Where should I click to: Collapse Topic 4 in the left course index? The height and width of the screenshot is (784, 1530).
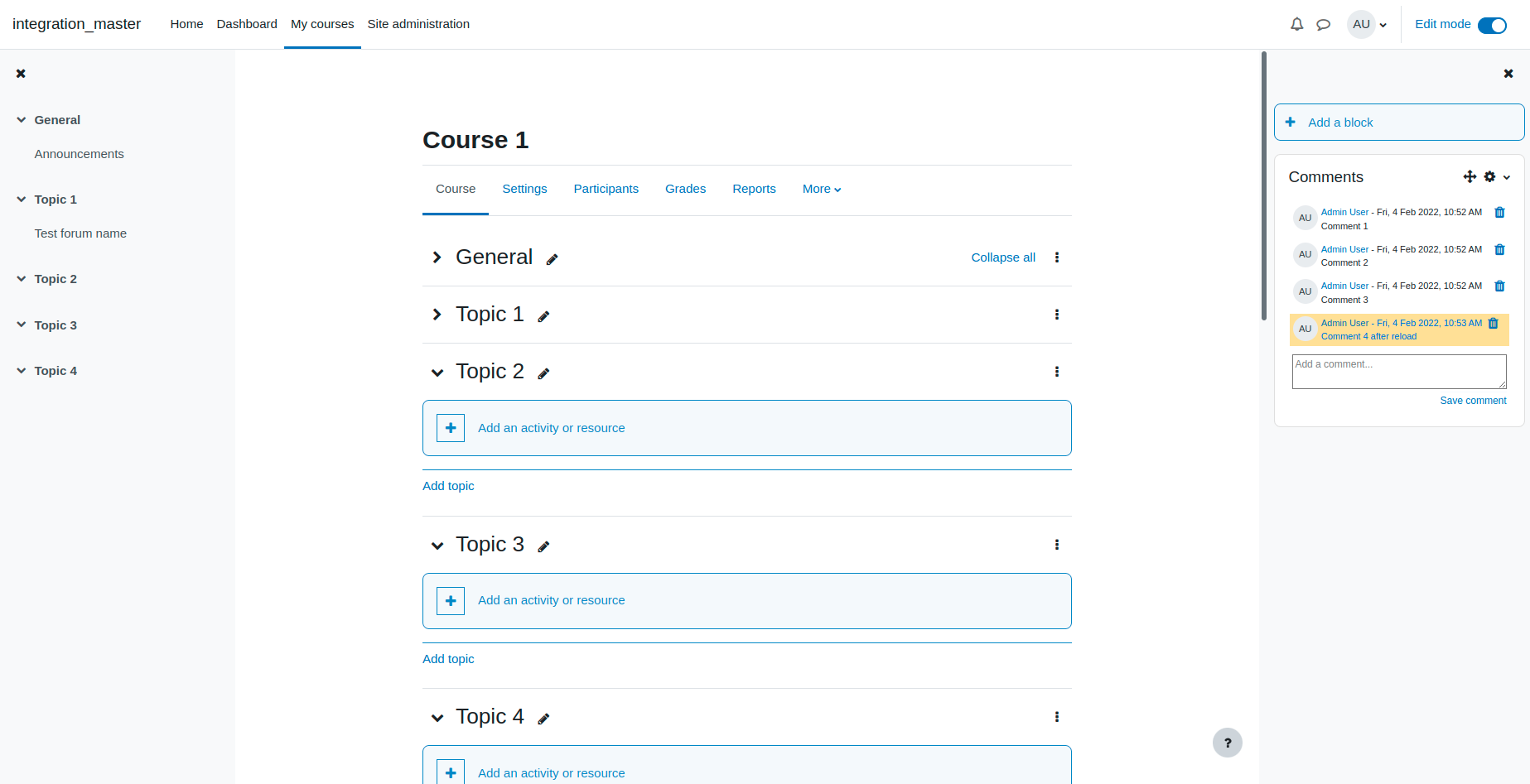coord(22,371)
